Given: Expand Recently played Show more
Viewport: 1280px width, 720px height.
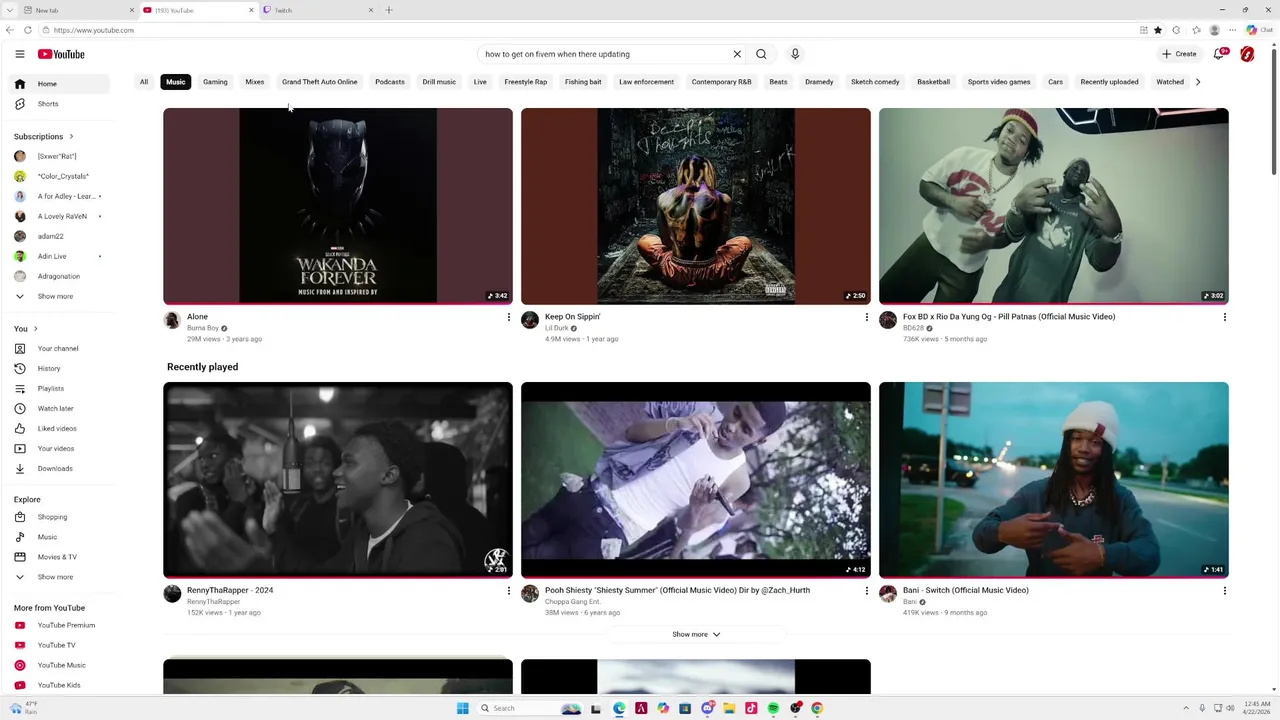Looking at the screenshot, I should tap(696, 634).
